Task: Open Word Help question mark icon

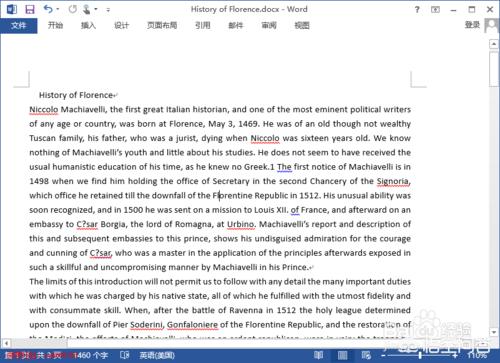Action: (417, 9)
